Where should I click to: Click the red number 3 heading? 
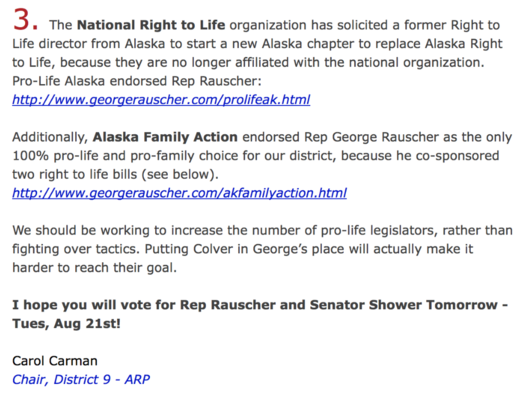coord(25,20)
